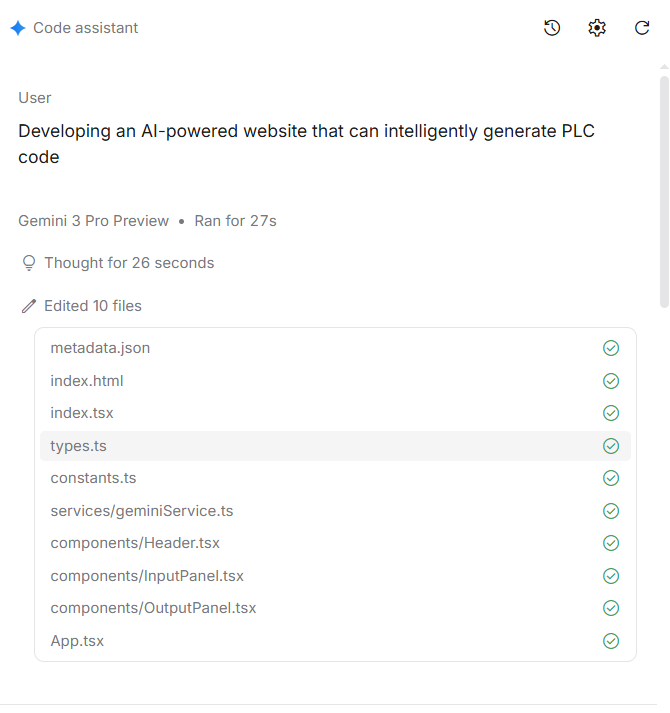Image resolution: width=670 pixels, height=713 pixels.
Task: Click the user prompt about PLC code
Action: coord(306,144)
